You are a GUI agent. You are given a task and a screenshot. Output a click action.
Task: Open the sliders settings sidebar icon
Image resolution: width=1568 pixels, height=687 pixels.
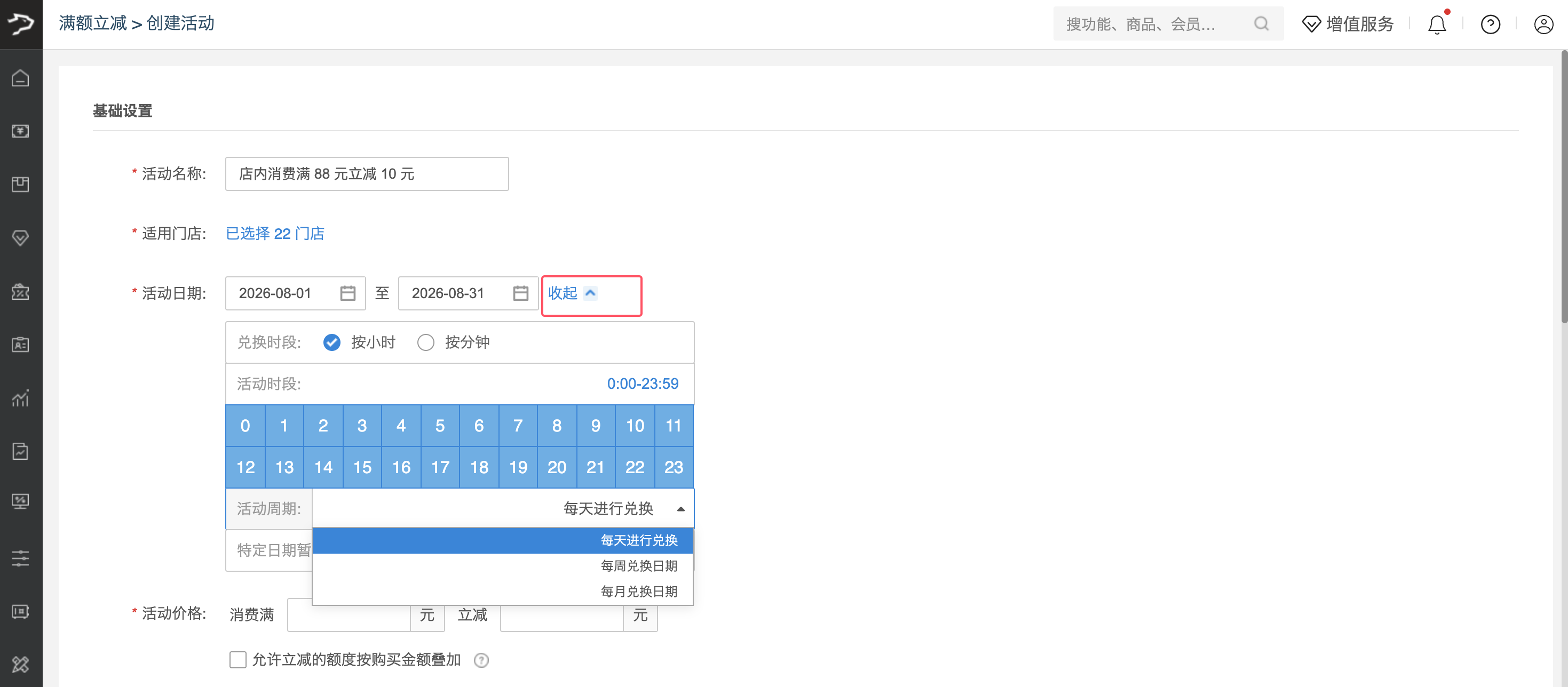pos(21,558)
